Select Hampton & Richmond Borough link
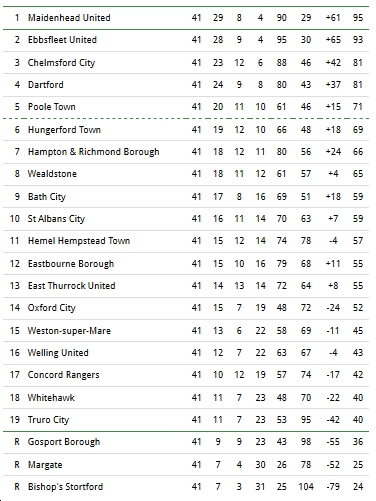 94,152
